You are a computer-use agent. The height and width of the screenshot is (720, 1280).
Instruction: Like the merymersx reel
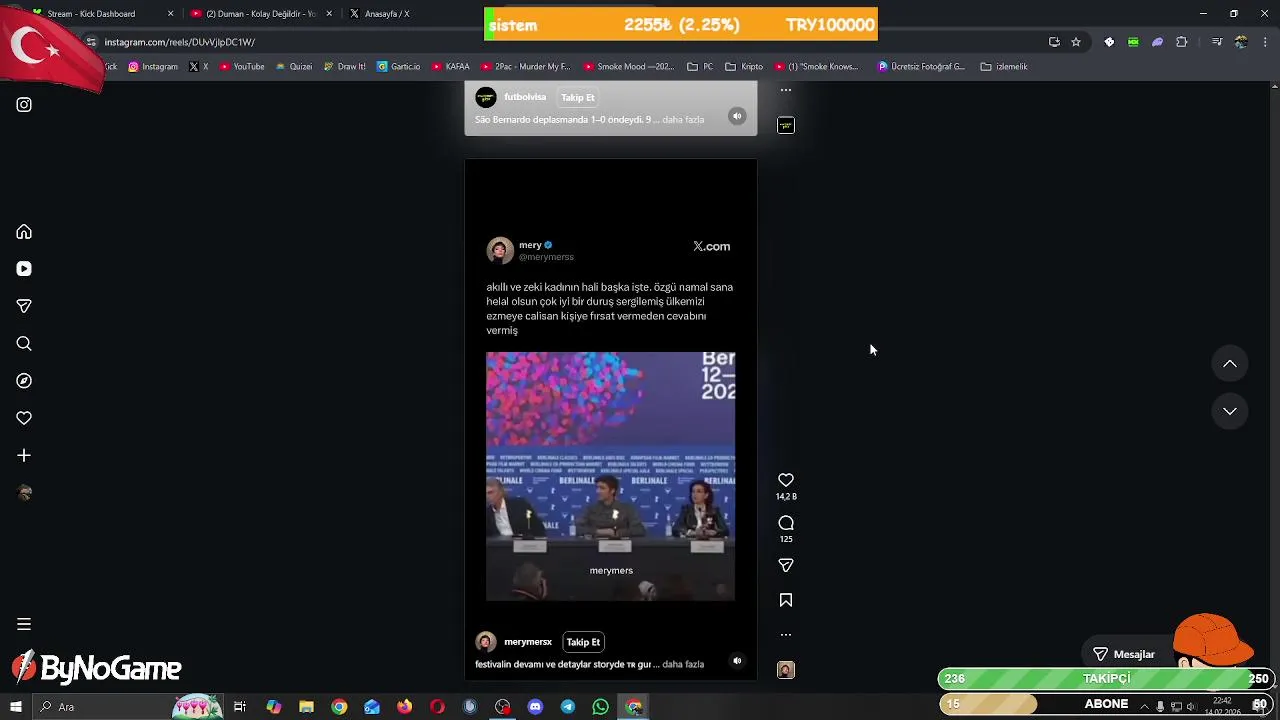(x=786, y=480)
